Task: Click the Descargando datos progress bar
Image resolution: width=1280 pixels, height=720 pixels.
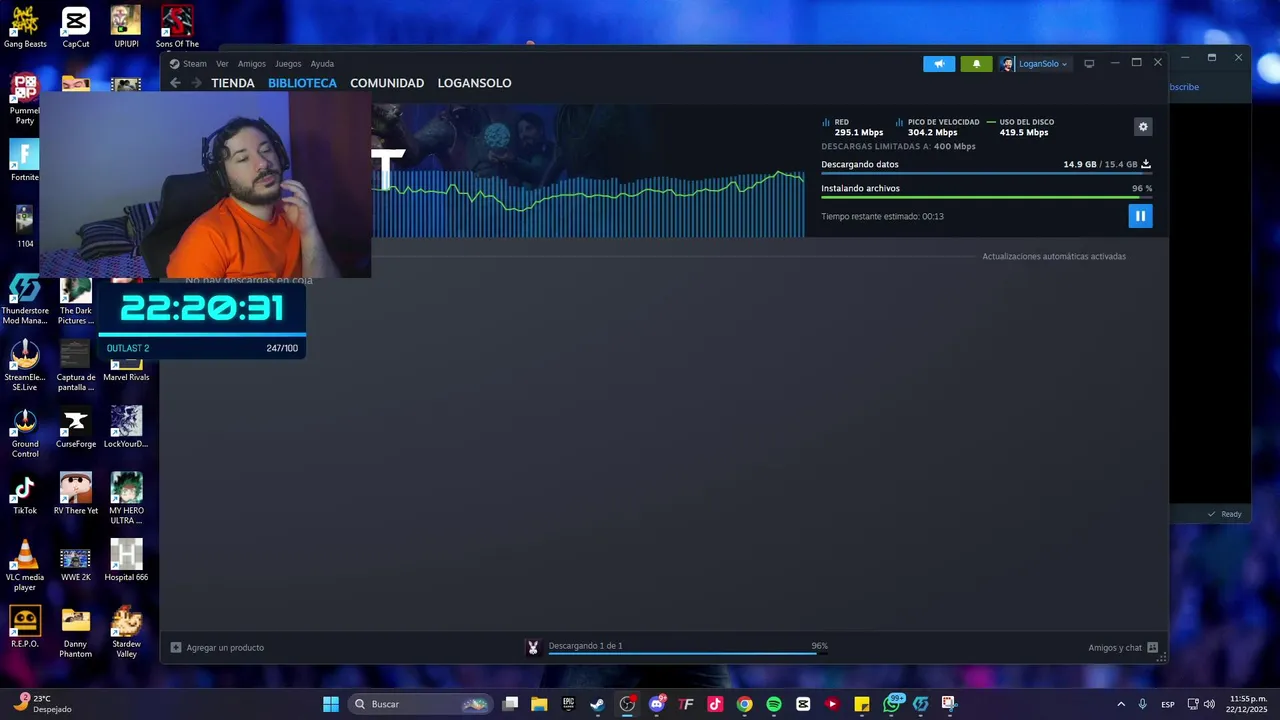Action: tap(986, 173)
